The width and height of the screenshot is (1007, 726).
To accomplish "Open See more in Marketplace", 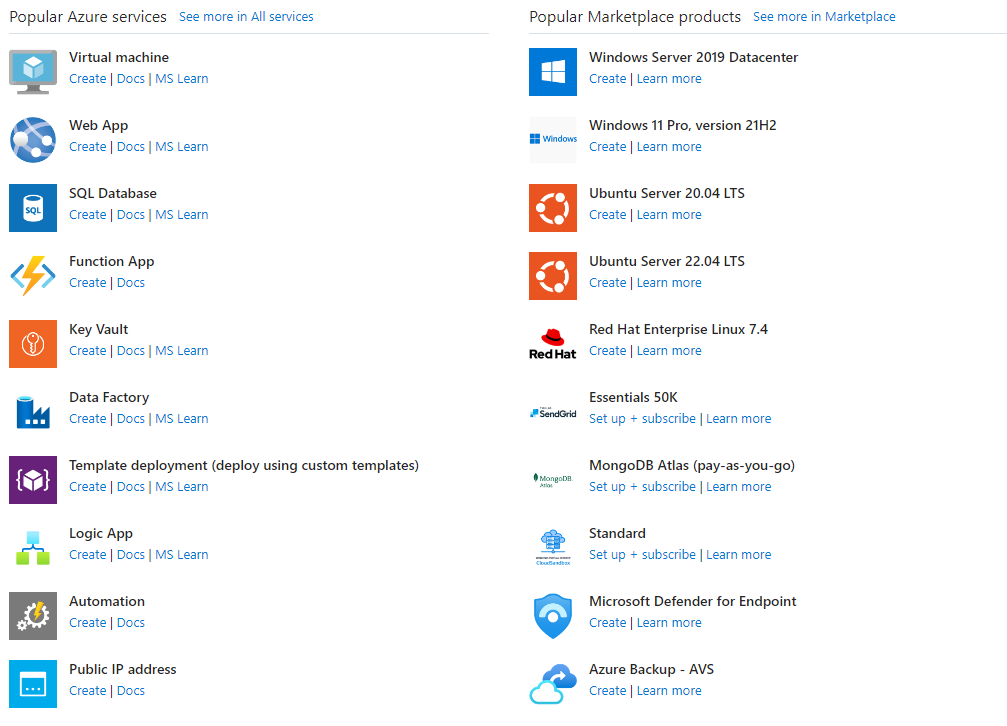I will click(824, 17).
